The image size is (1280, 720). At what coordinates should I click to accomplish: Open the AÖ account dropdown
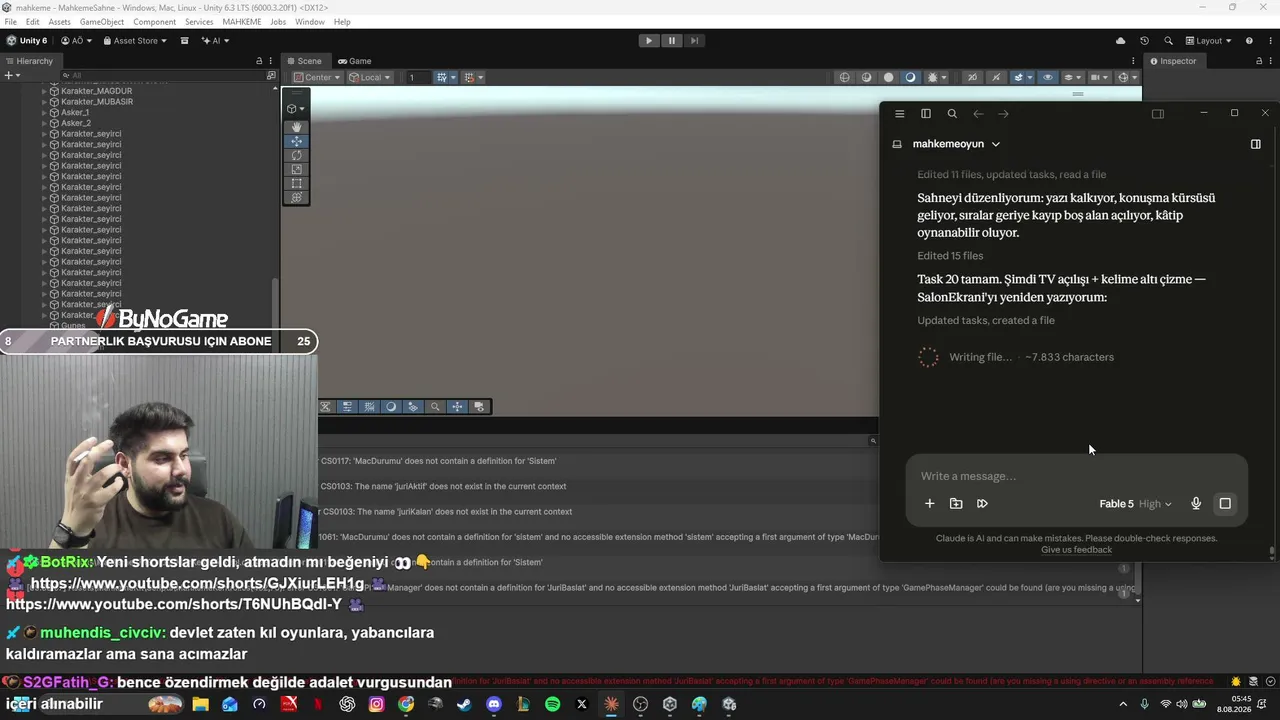click(x=76, y=41)
